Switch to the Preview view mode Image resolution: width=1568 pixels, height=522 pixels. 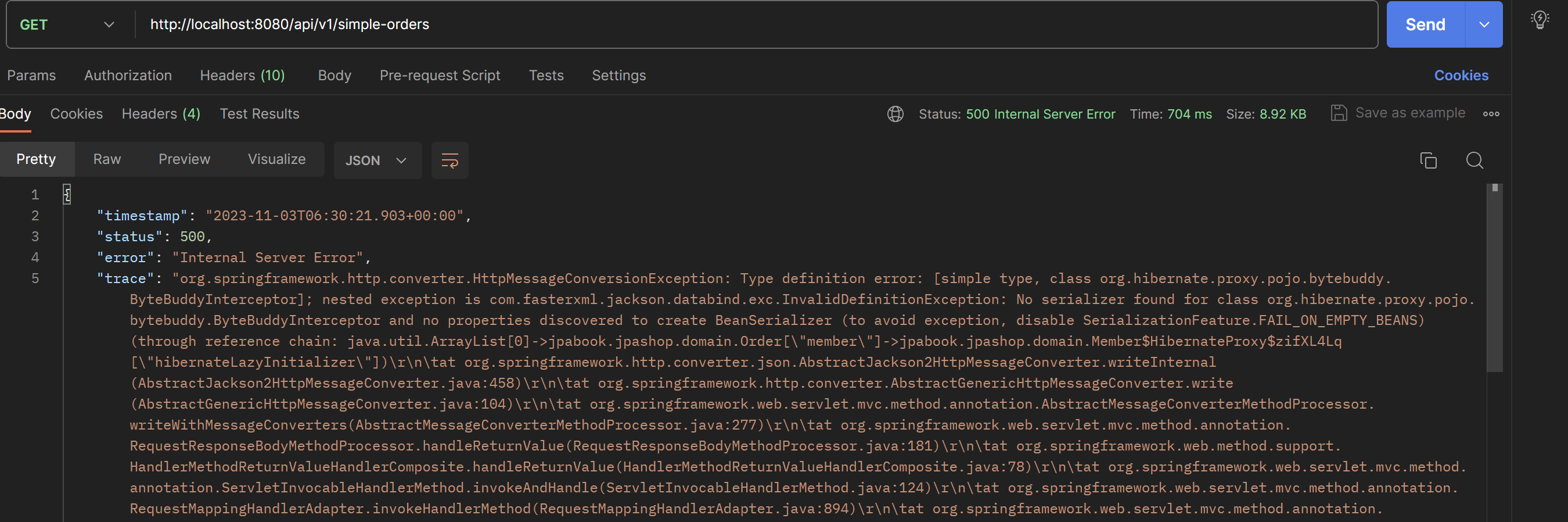tap(184, 160)
